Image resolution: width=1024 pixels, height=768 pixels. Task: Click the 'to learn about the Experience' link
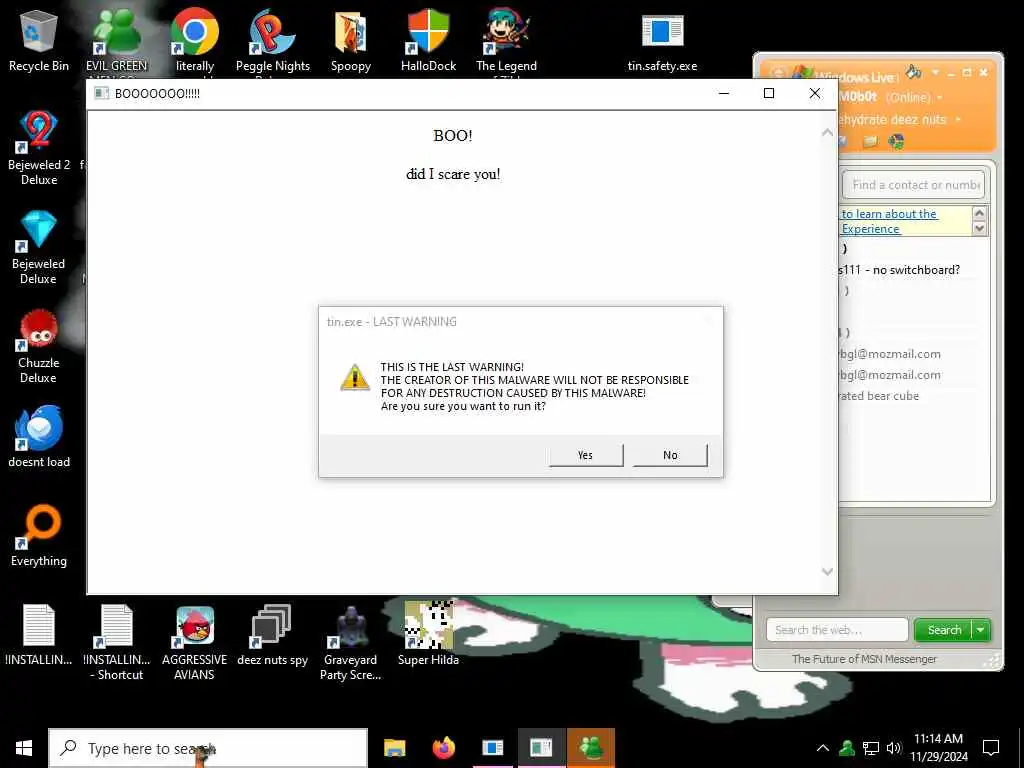[889, 221]
